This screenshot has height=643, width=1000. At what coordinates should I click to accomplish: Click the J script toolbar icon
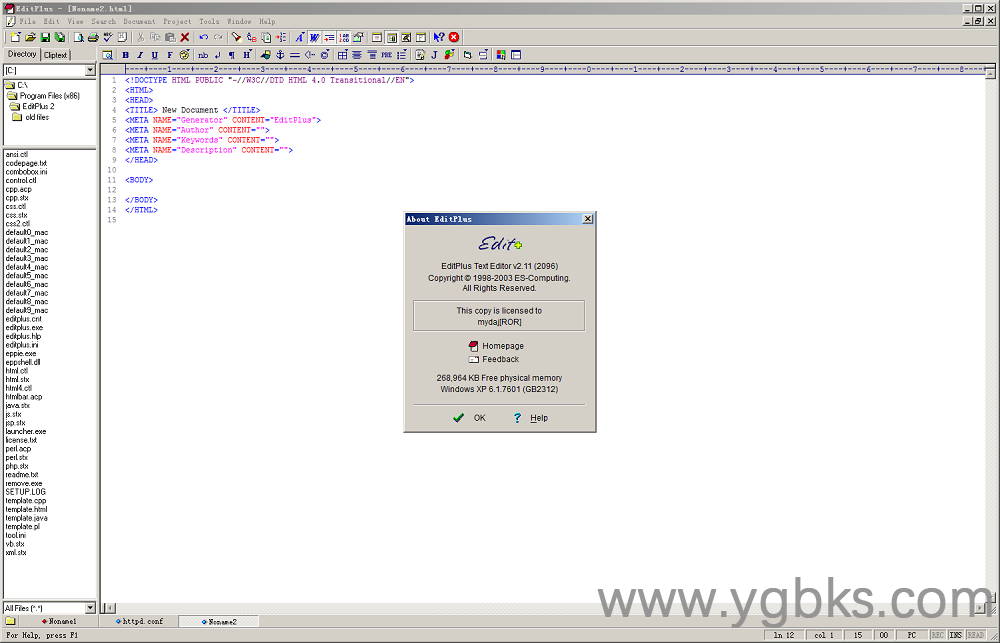434,55
